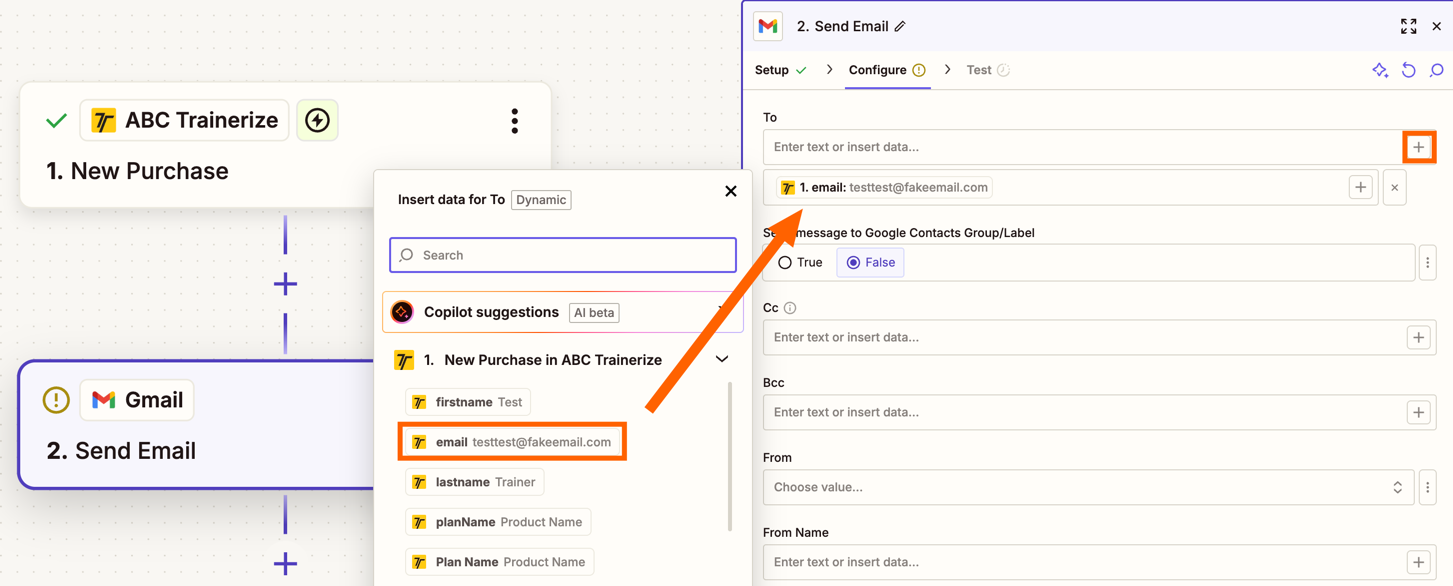Close the Insert data for To popup
This screenshot has height=586, width=1453.
point(731,191)
